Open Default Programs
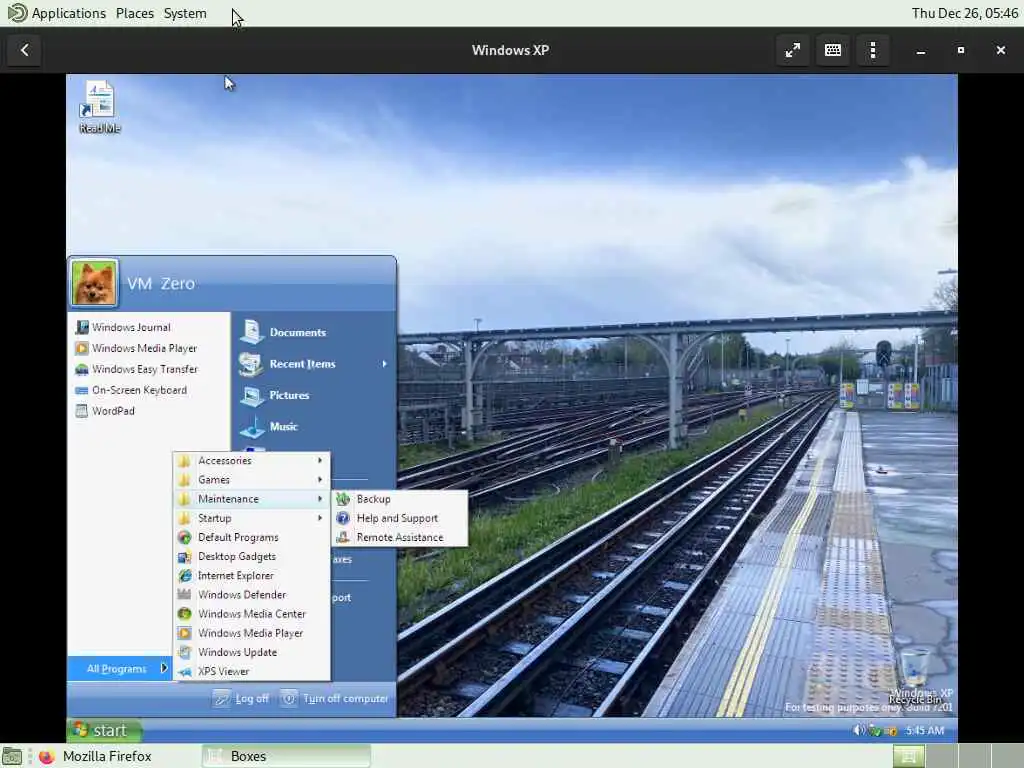The image size is (1024, 768). point(251,537)
